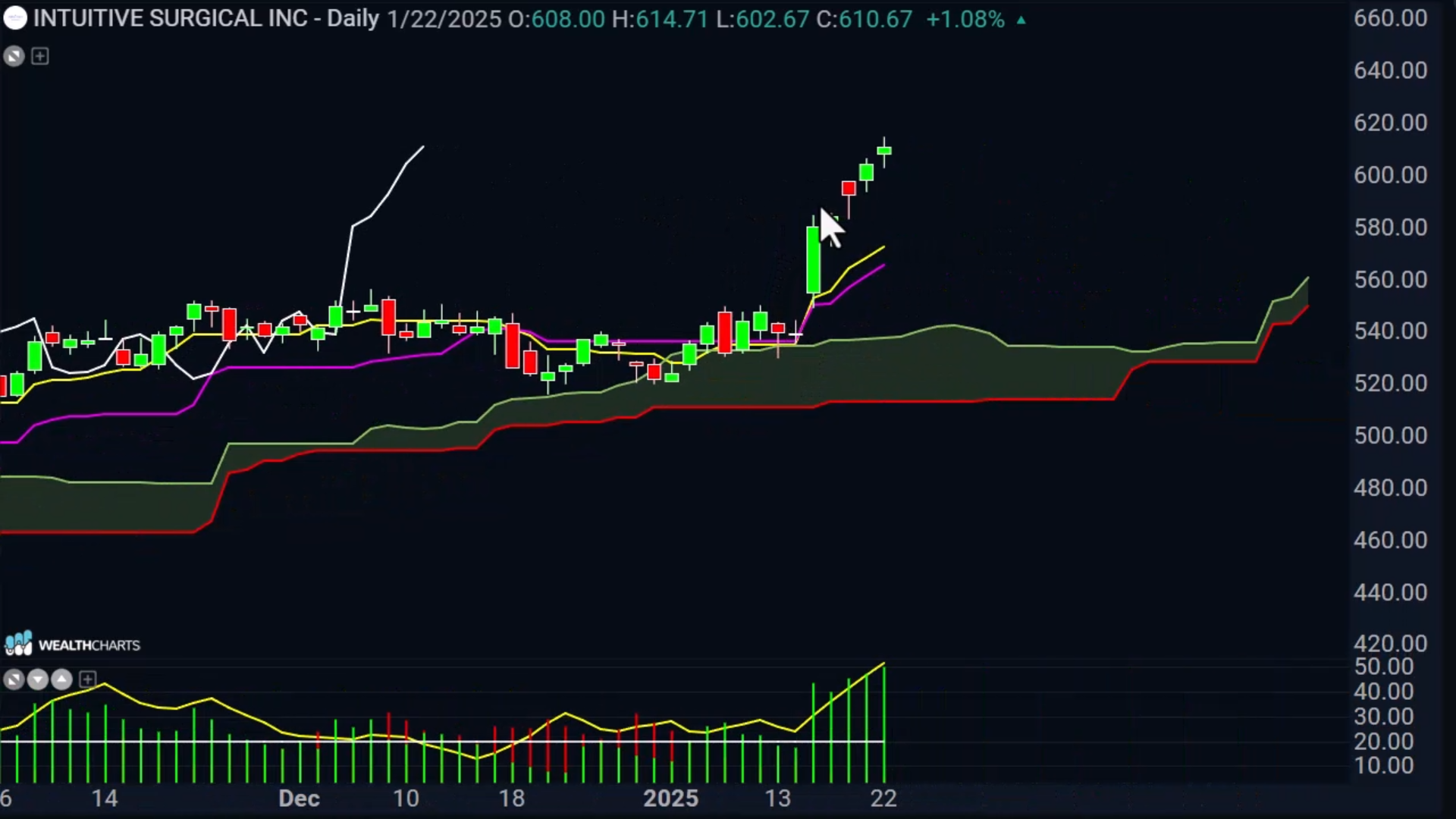Click the 540.00 price axis label
The image size is (1456, 819).
pos(1391,331)
